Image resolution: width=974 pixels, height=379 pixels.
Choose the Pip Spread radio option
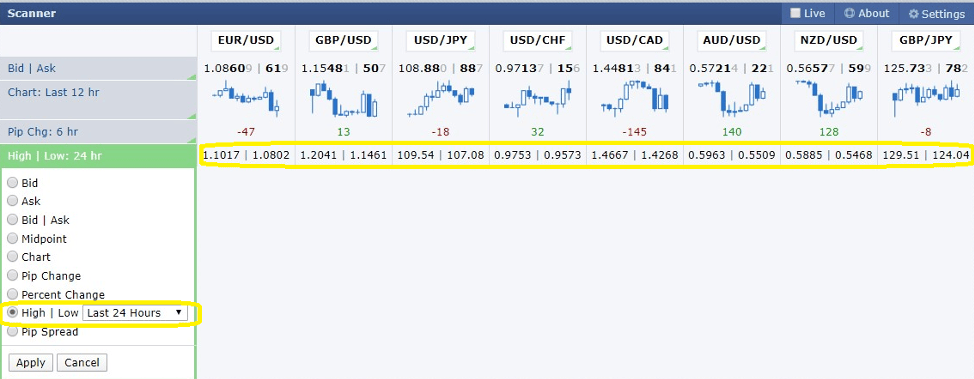pyautogui.click(x=12, y=331)
